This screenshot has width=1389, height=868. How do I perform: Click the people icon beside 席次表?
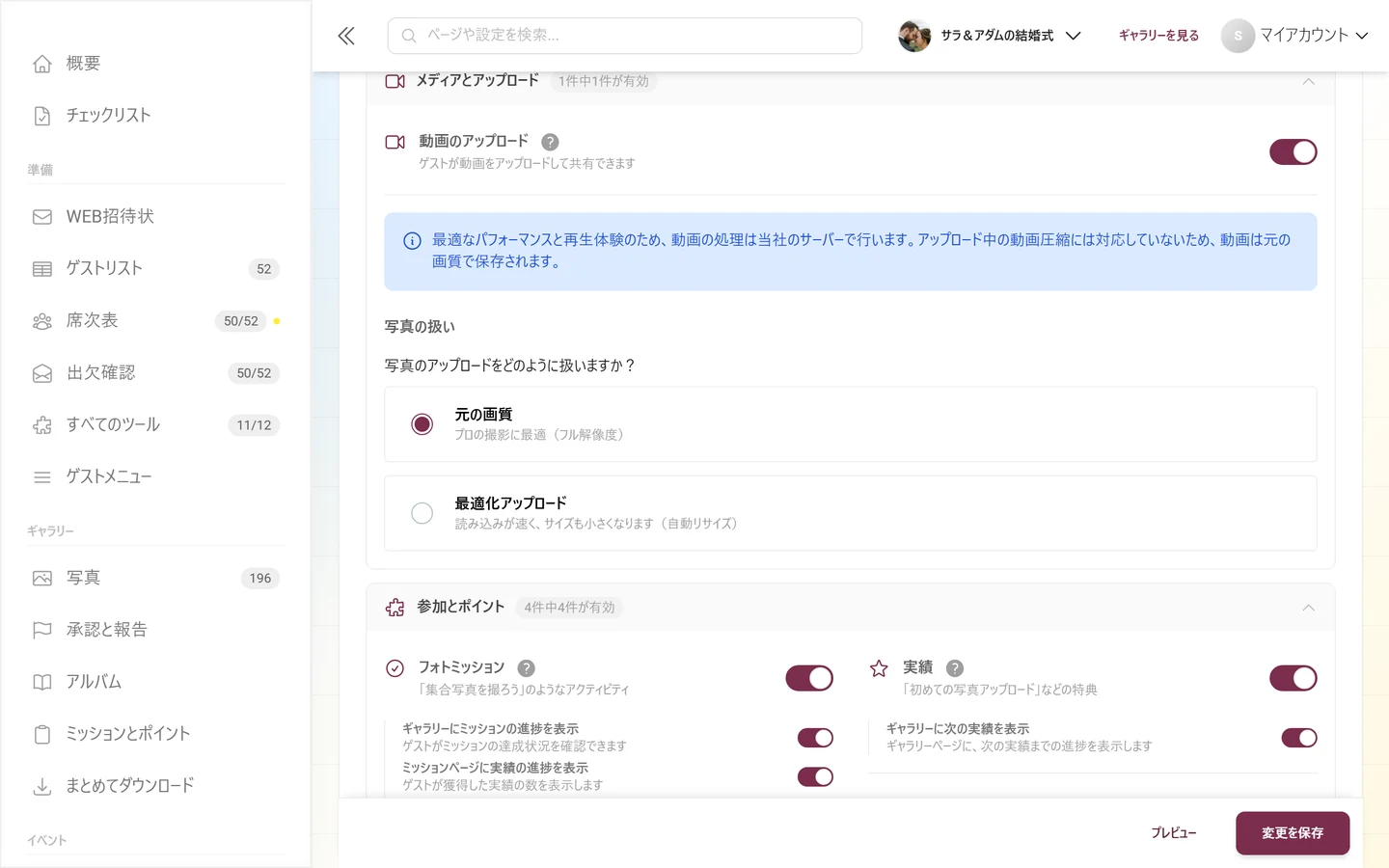pos(42,321)
